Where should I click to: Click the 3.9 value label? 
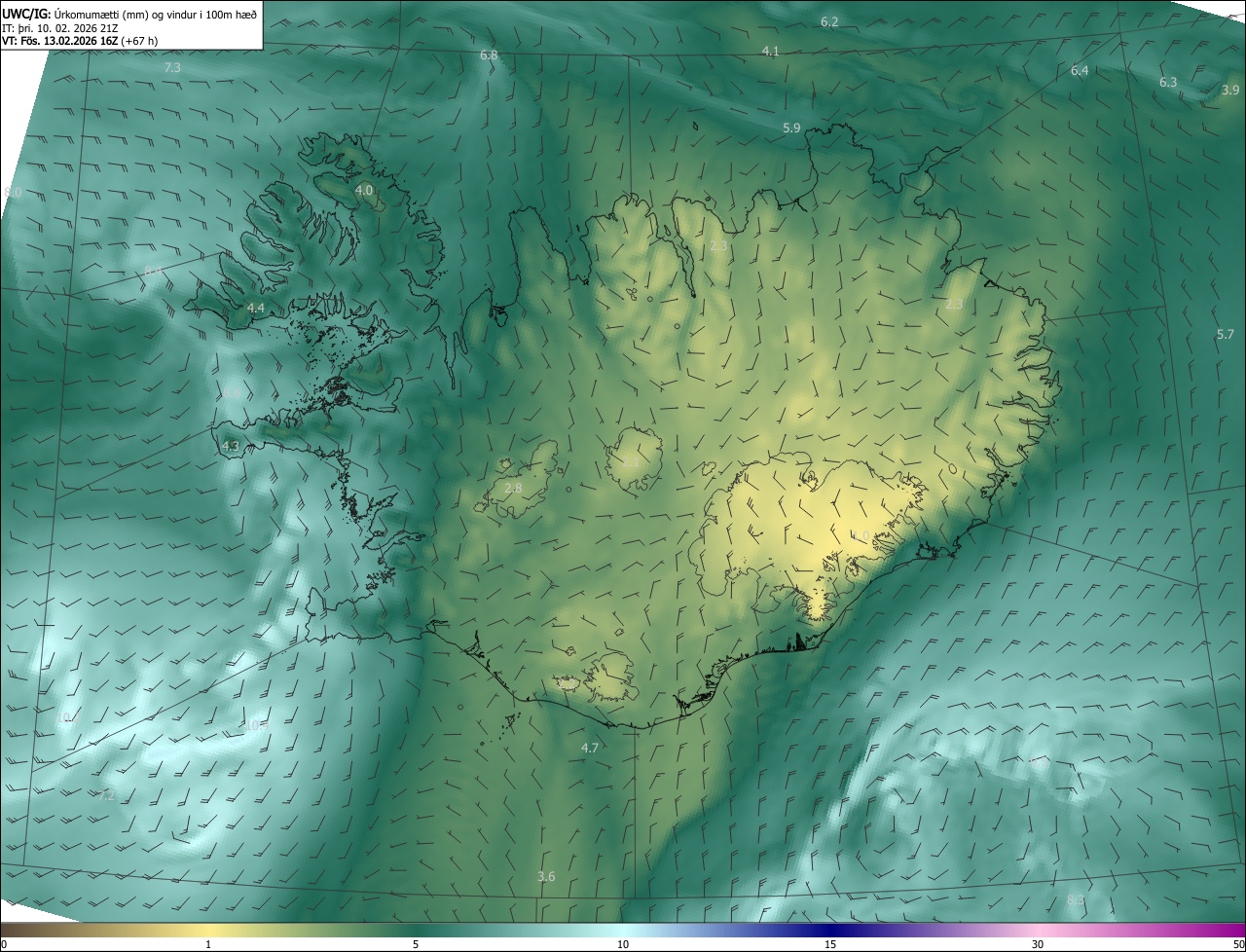pyautogui.click(x=1230, y=90)
